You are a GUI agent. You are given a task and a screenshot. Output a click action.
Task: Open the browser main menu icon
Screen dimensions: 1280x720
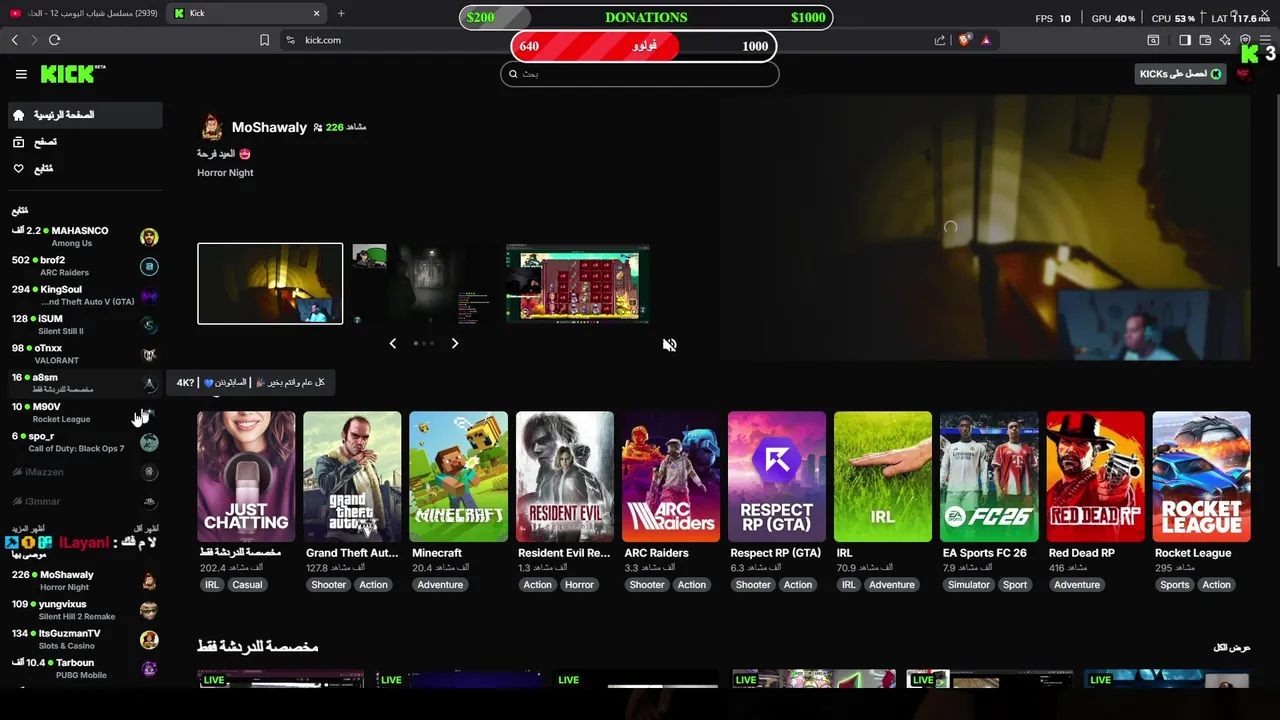[x=1265, y=40]
